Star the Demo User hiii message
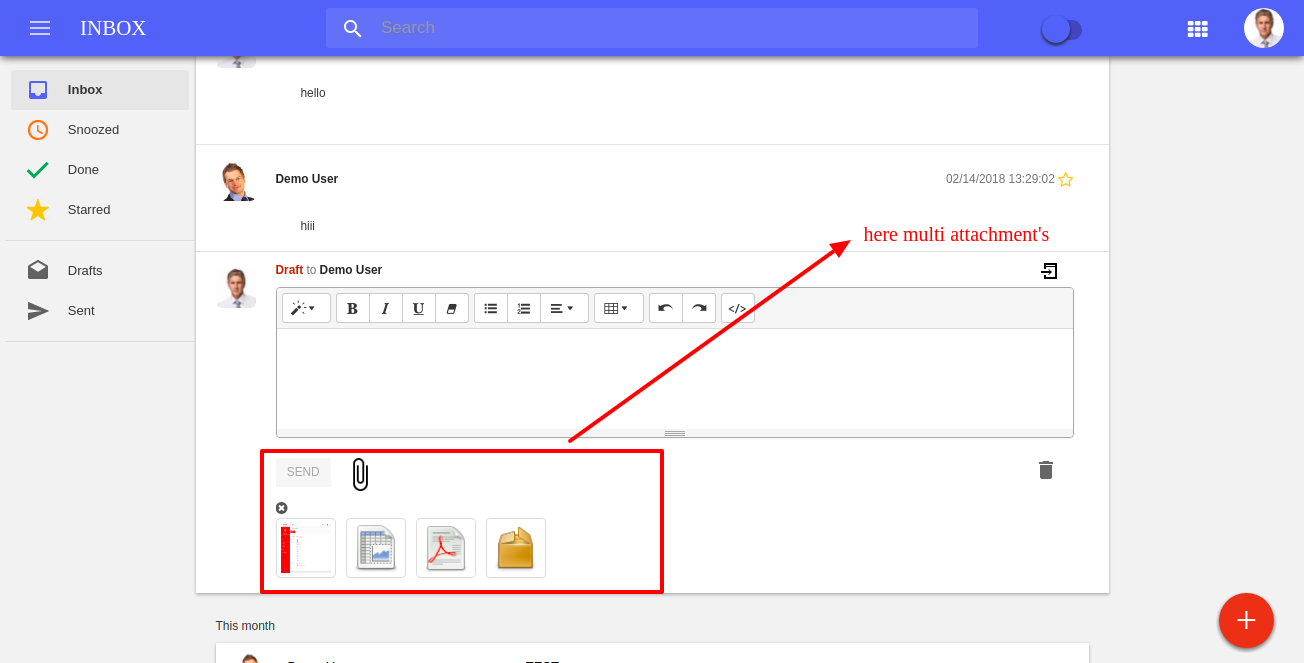This screenshot has width=1304, height=663. pyautogui.click(x=1065, y=180)
